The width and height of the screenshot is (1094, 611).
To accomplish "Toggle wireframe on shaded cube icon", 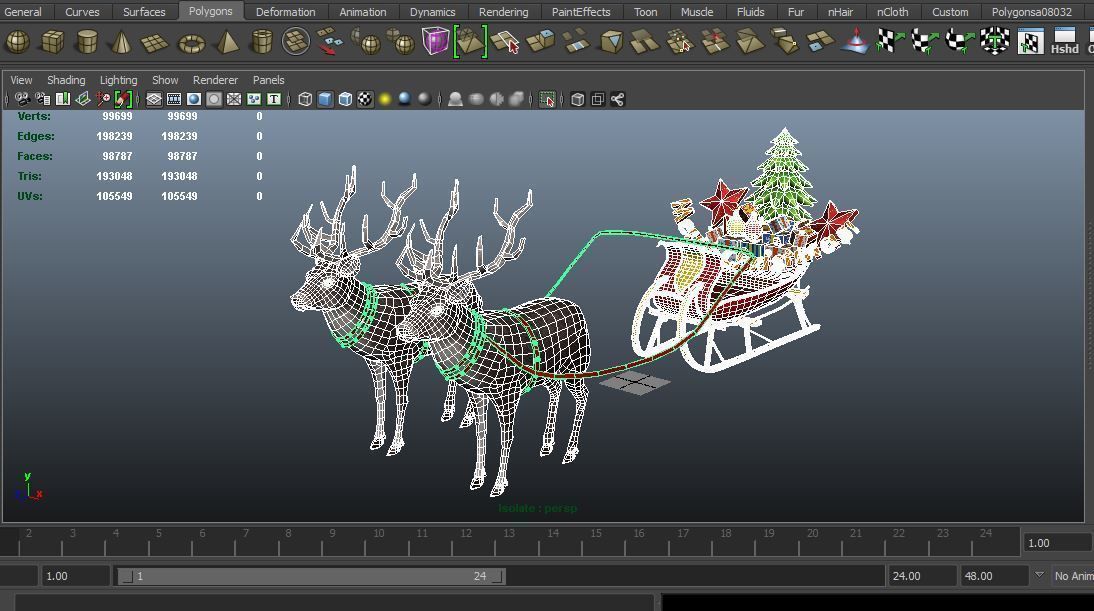I will (345, 99).
